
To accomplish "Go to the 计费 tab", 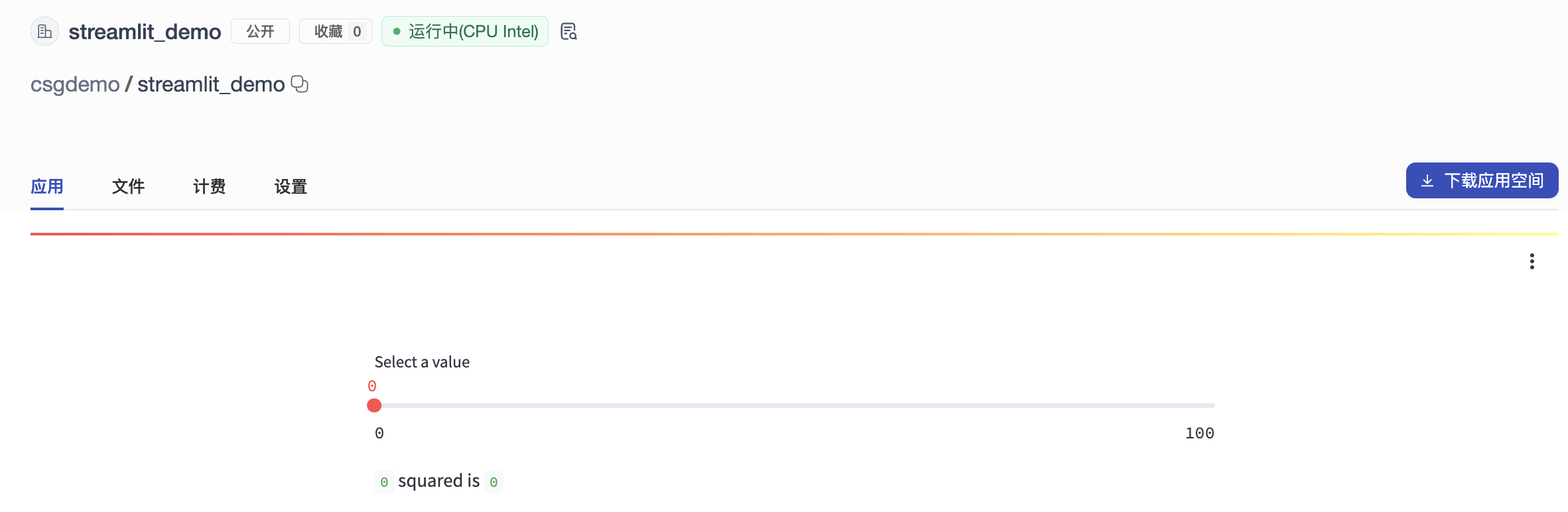I will pos(209,186).
